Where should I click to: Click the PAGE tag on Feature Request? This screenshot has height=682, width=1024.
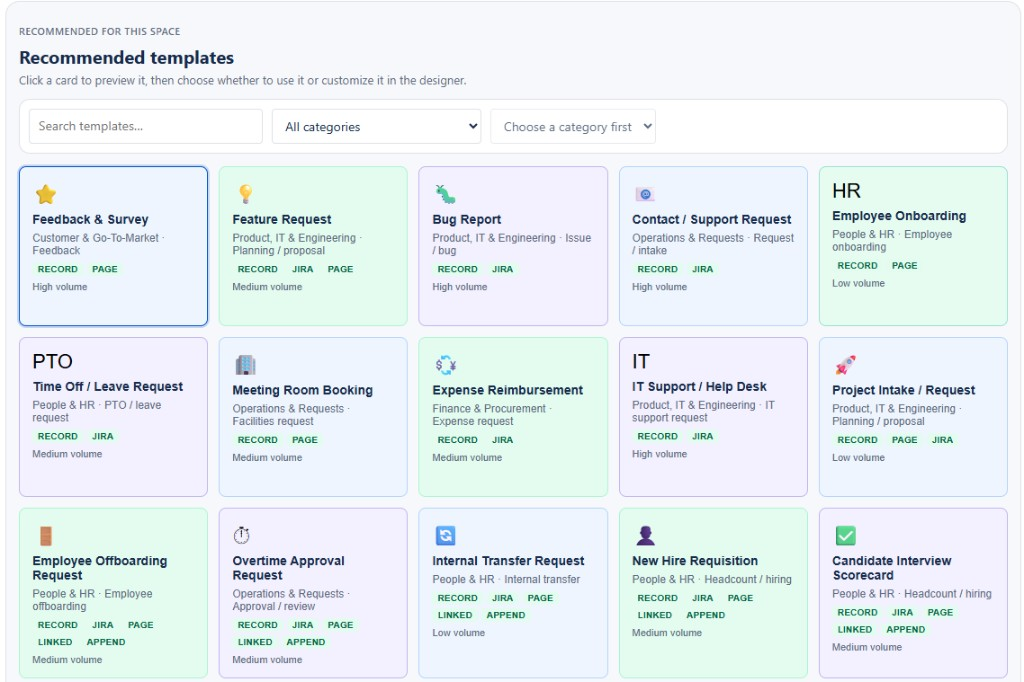[340, 269]
